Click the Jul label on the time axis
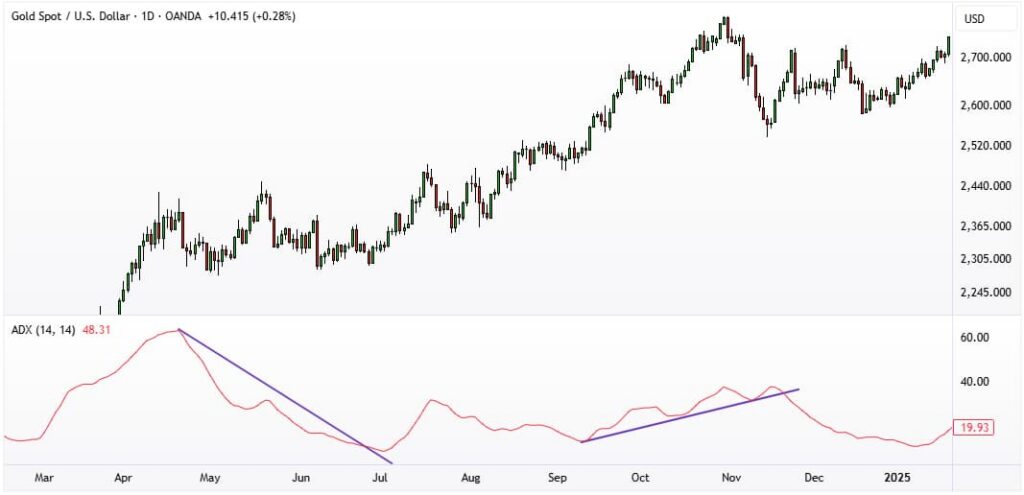Screen dimensions: 1024x495 (x=379, y=479)
